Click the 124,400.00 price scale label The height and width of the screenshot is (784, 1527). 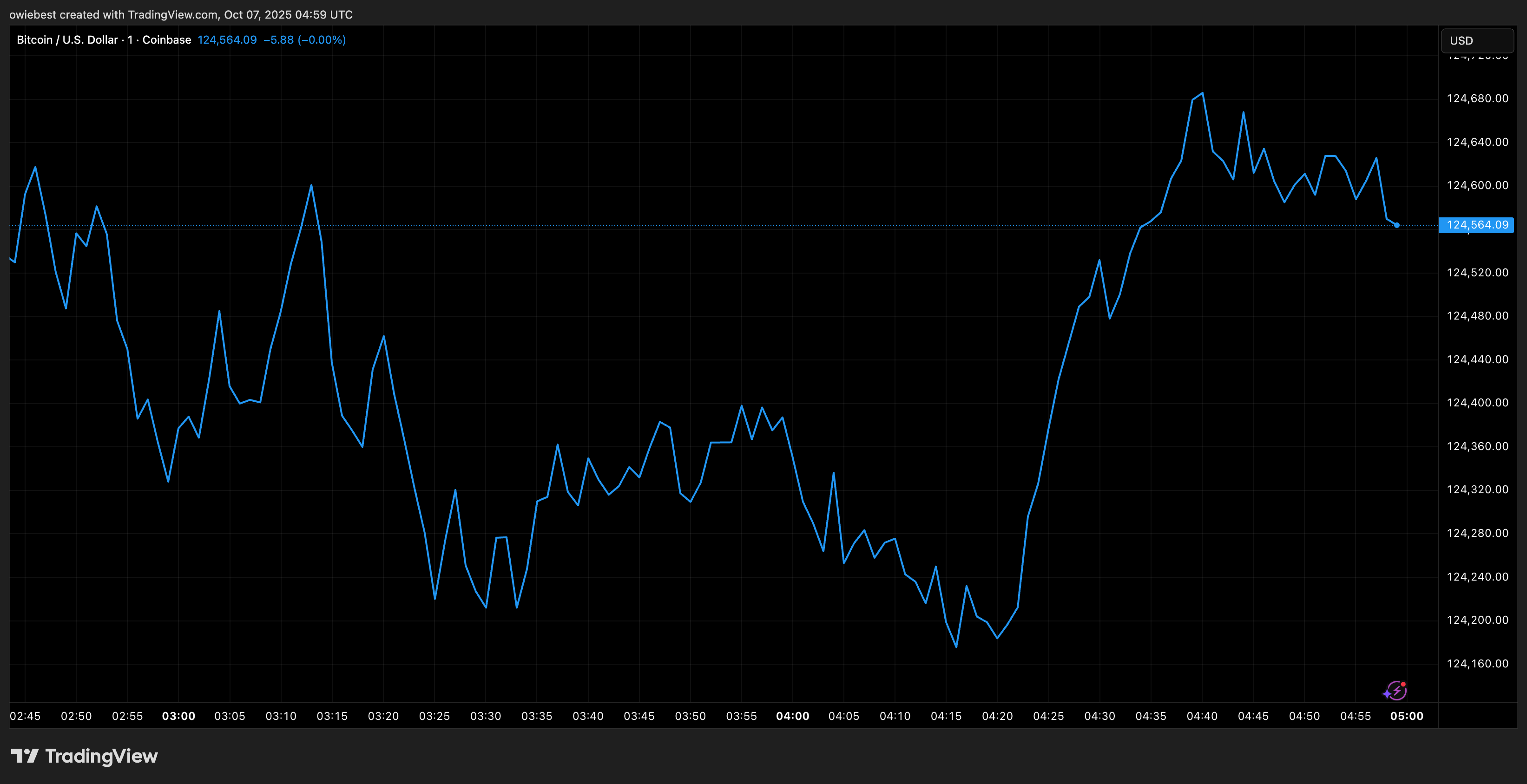click(x=1477, y=403)
